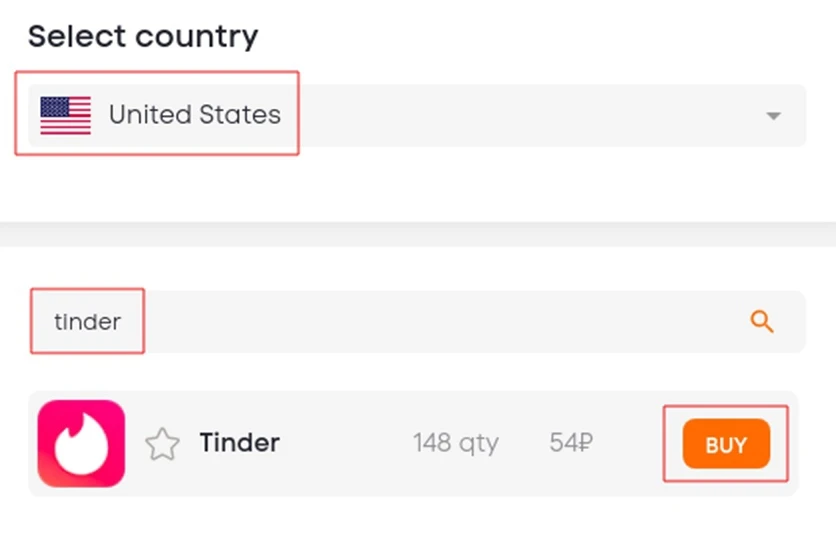The width and height of the screenshot is (836, 553).
Task: Select the 'United States' country label
Action: 195,115
